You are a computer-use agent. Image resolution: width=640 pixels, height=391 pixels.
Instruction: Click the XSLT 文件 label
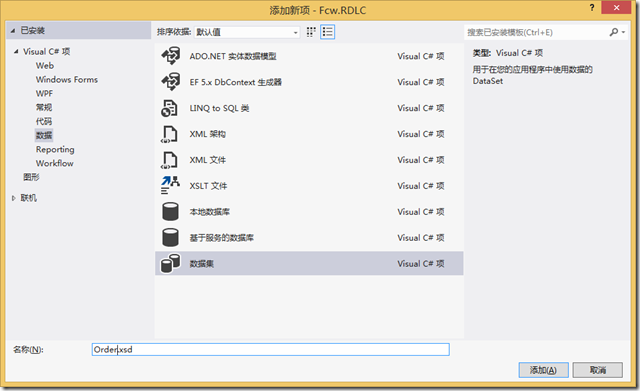click(208, 186)
